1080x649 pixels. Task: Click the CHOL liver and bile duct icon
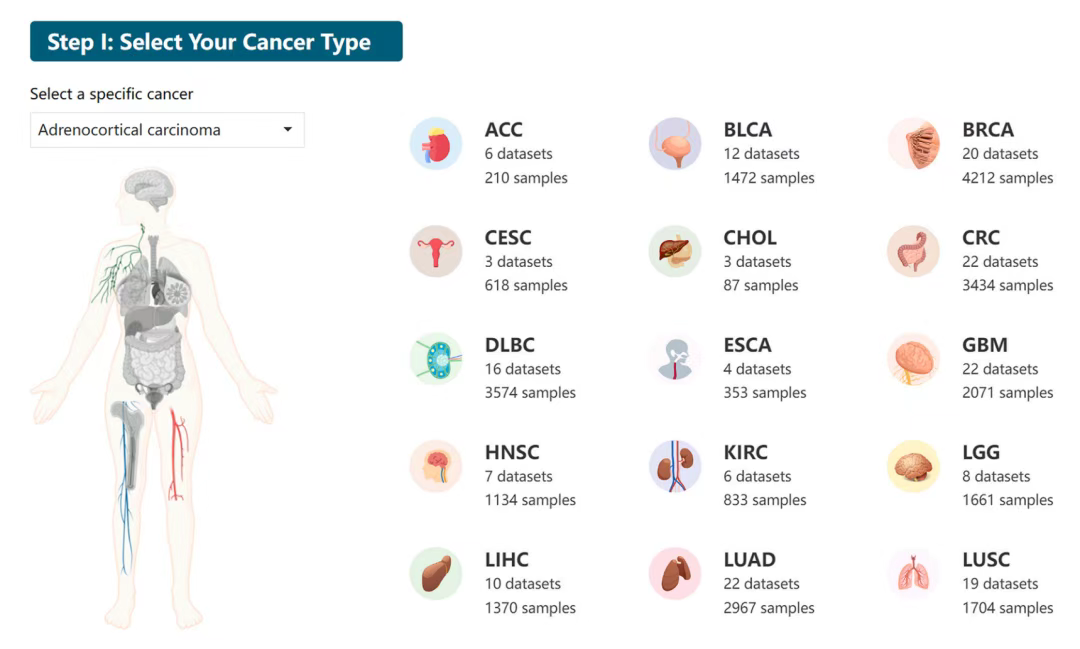click(675, 251)
